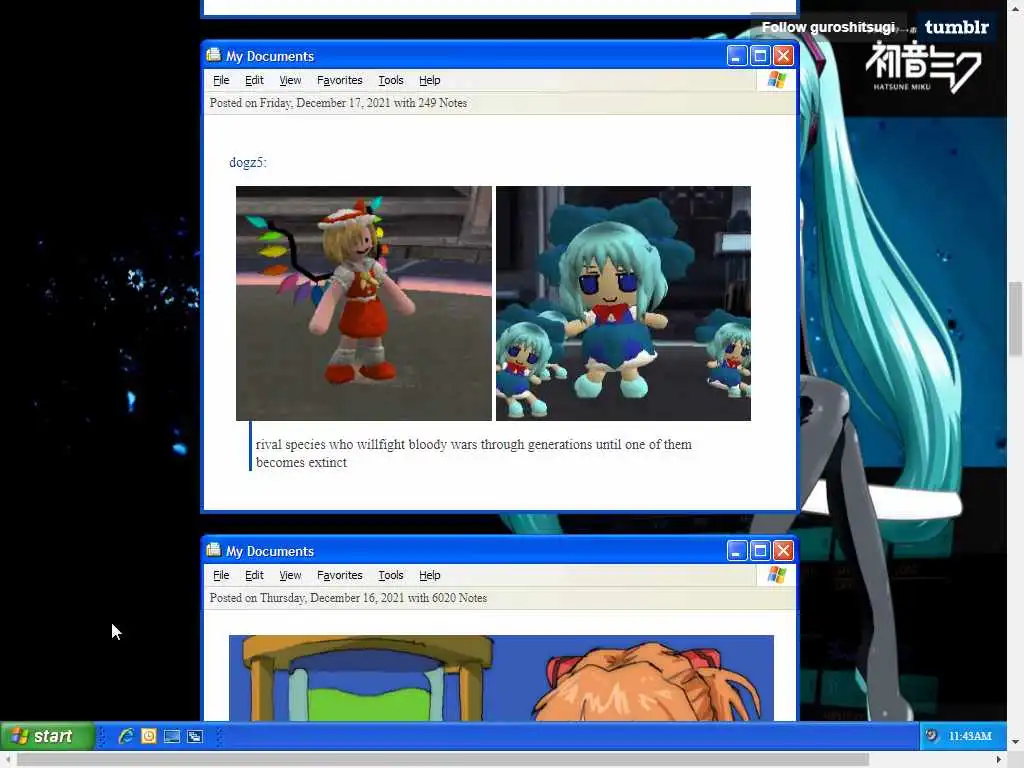
Task: Open the Internet Explorer icon in the taskbar
Action: (125, 736)
